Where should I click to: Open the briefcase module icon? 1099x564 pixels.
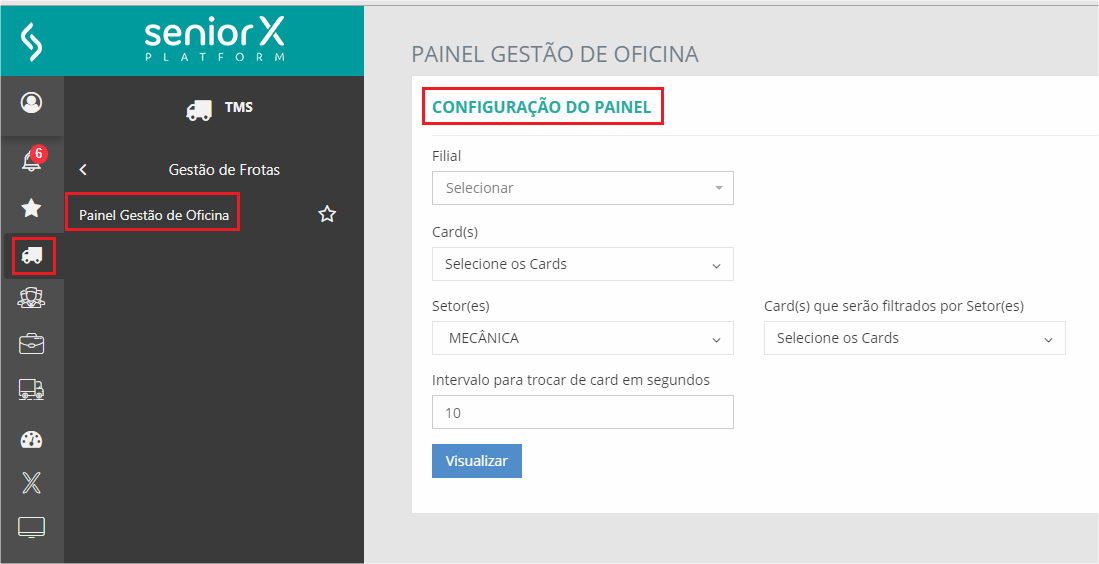(x=32, y=344)
